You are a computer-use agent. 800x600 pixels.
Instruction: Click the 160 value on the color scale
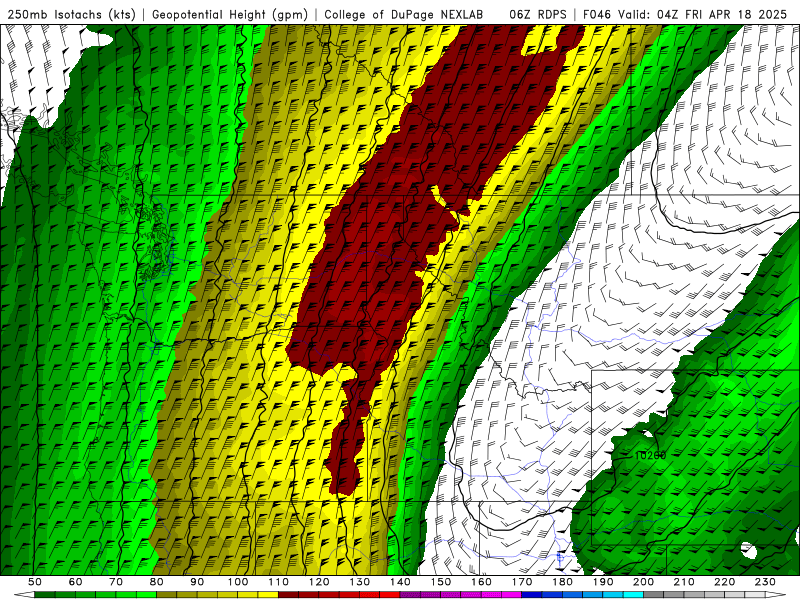pos(481,582)
